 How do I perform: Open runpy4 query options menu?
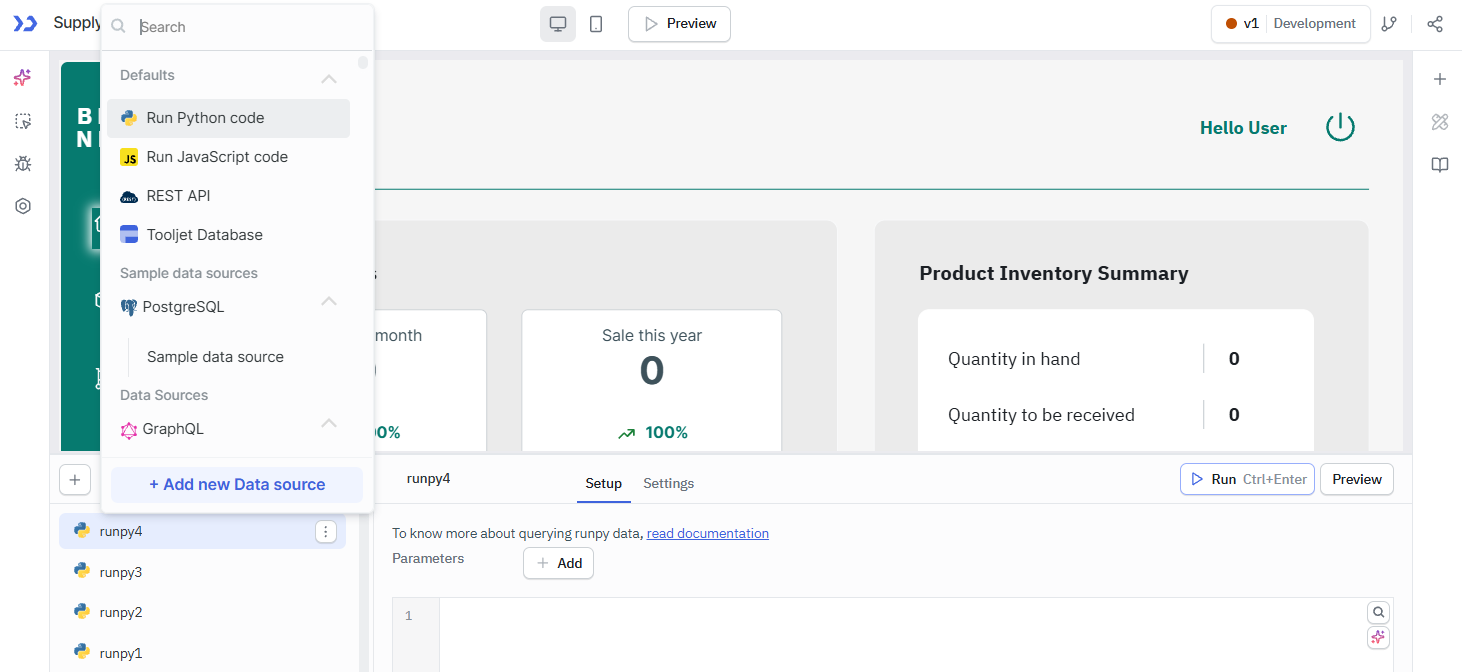click(326, 532)
